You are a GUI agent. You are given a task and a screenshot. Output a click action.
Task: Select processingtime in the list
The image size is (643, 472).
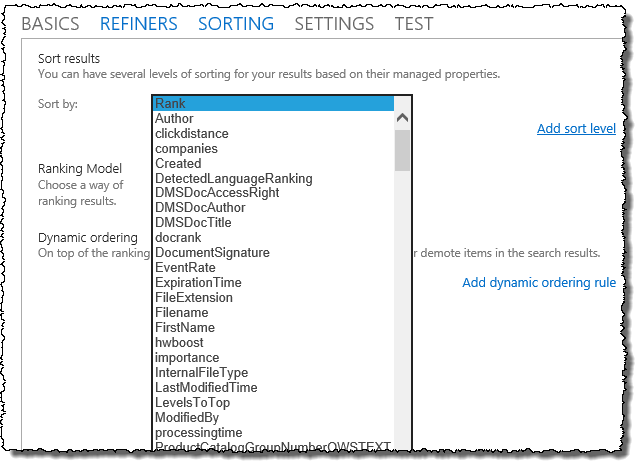[198, 433]
